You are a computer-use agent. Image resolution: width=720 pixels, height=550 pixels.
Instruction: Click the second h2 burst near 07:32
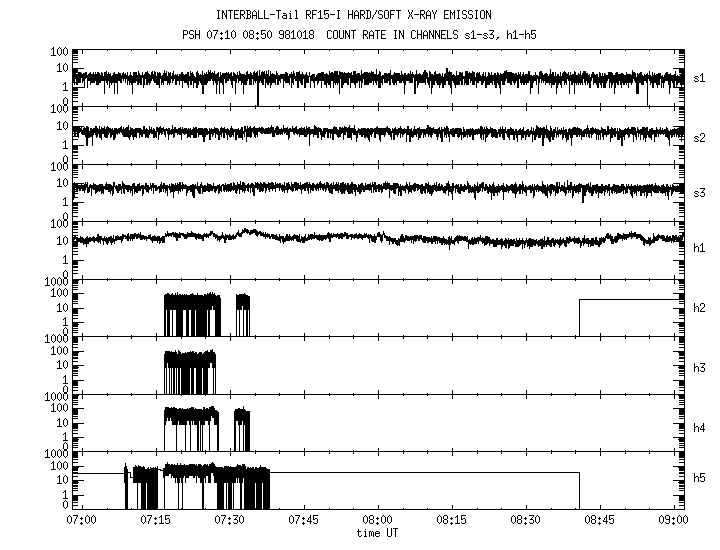click(243, 315)
